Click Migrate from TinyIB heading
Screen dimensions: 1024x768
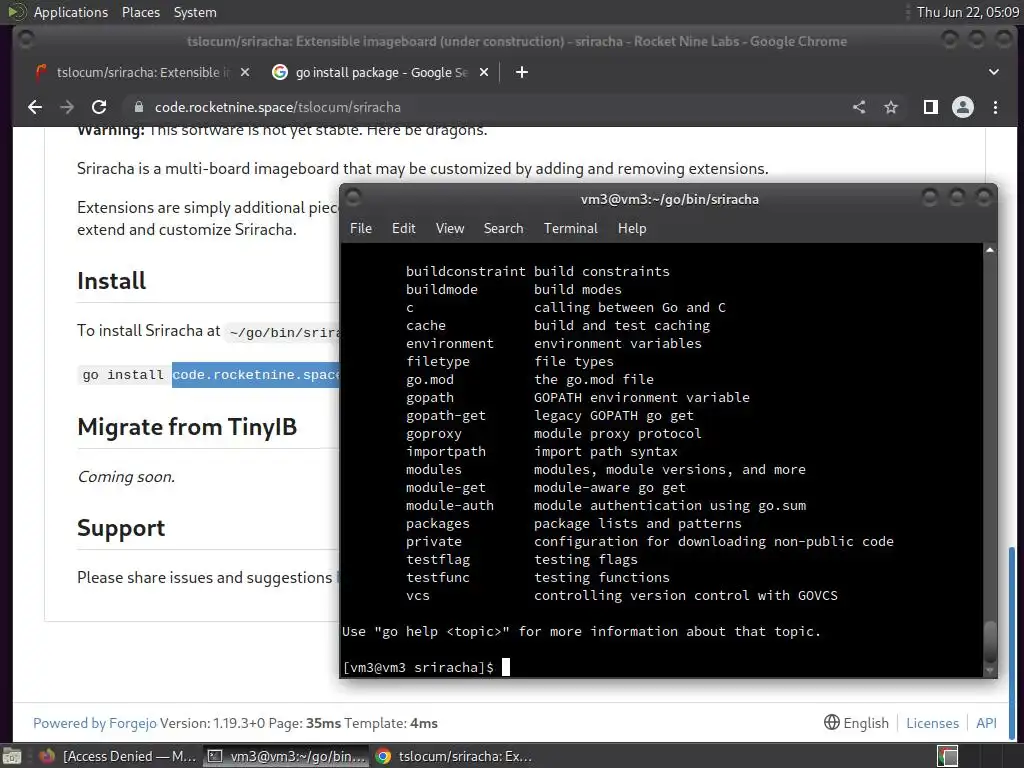(x=187, y=427)
